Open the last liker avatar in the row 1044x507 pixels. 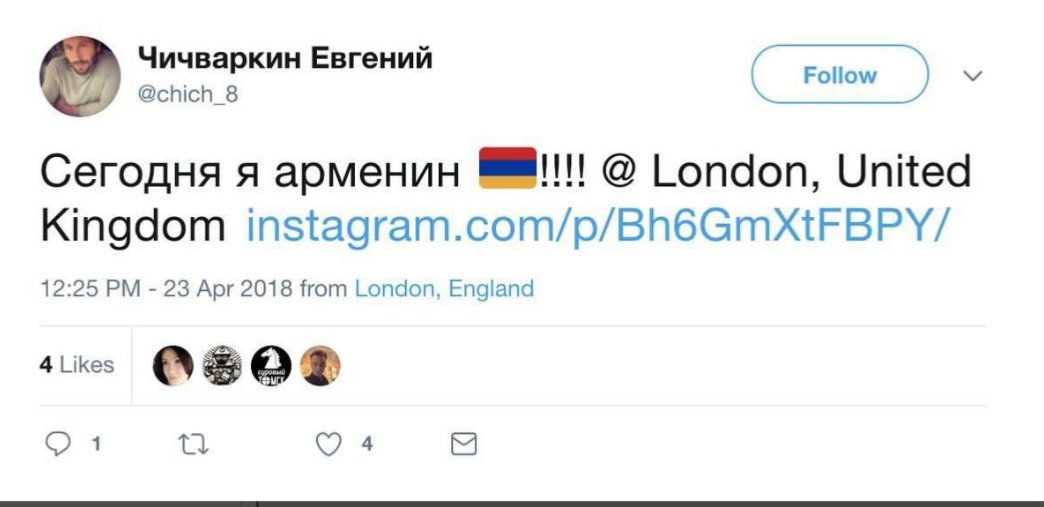point(320,366)
